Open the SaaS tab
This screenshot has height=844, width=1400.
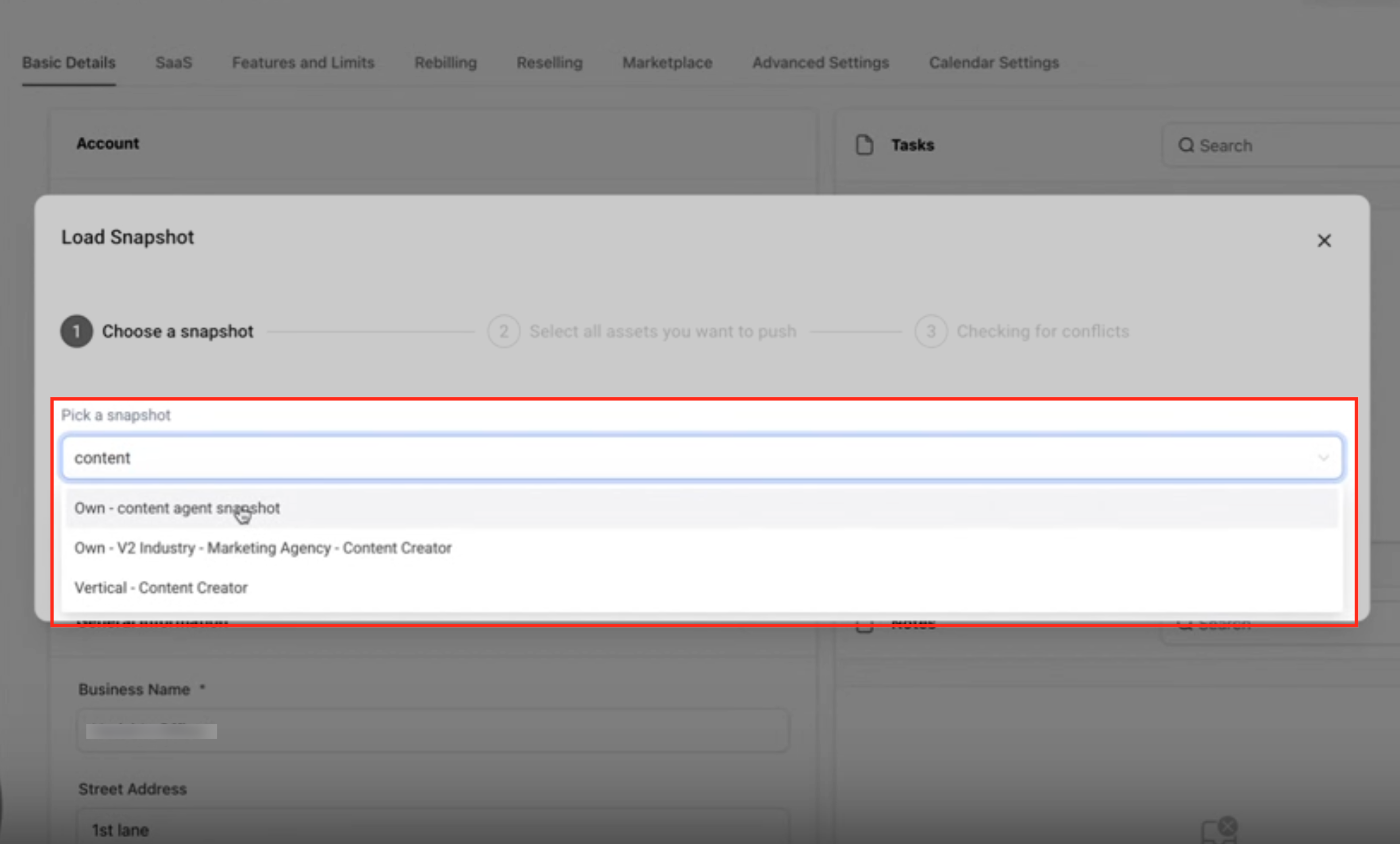tap(174, 63)
